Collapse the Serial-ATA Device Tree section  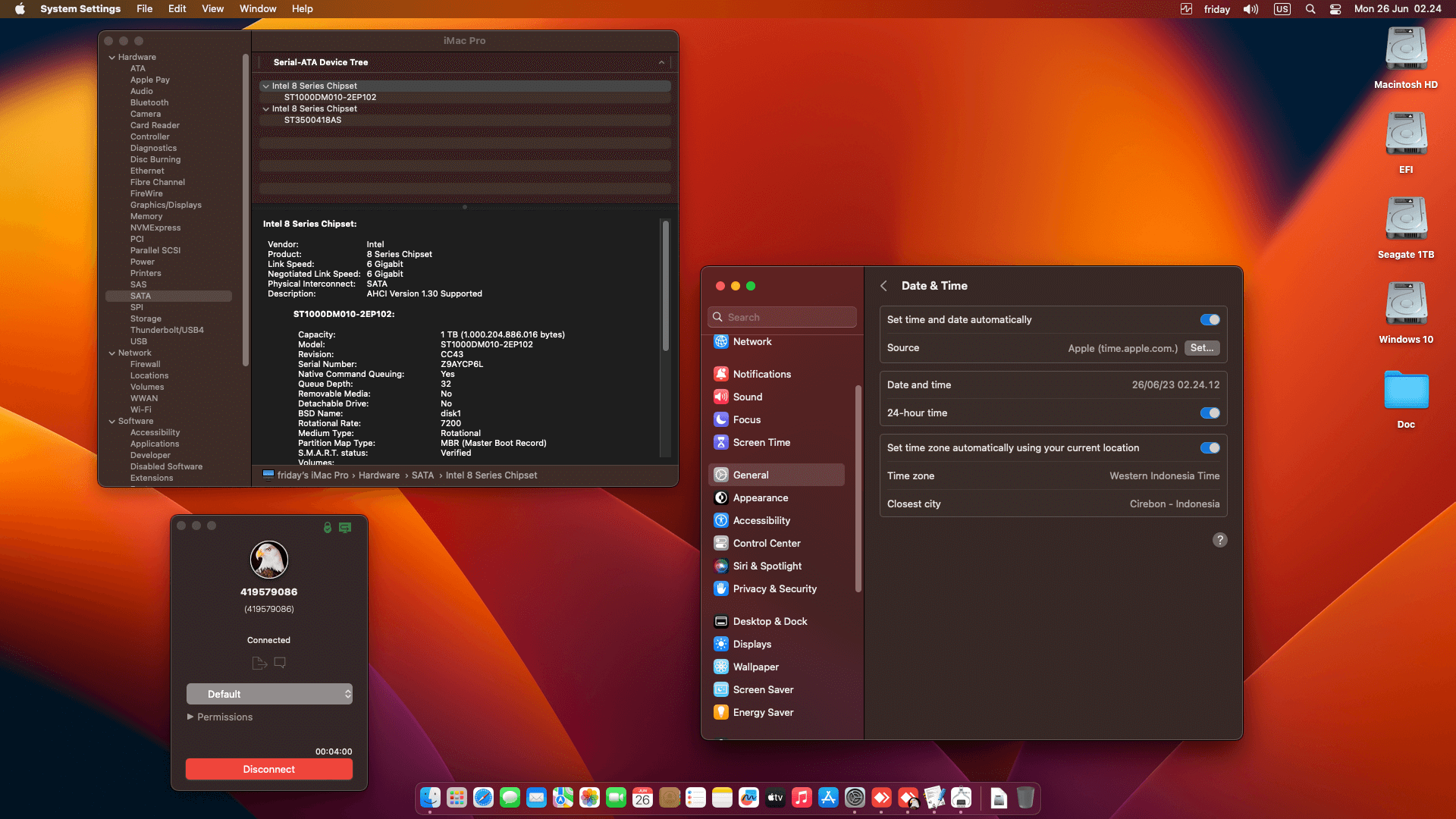pyautogui.click(x=661, y=62)
